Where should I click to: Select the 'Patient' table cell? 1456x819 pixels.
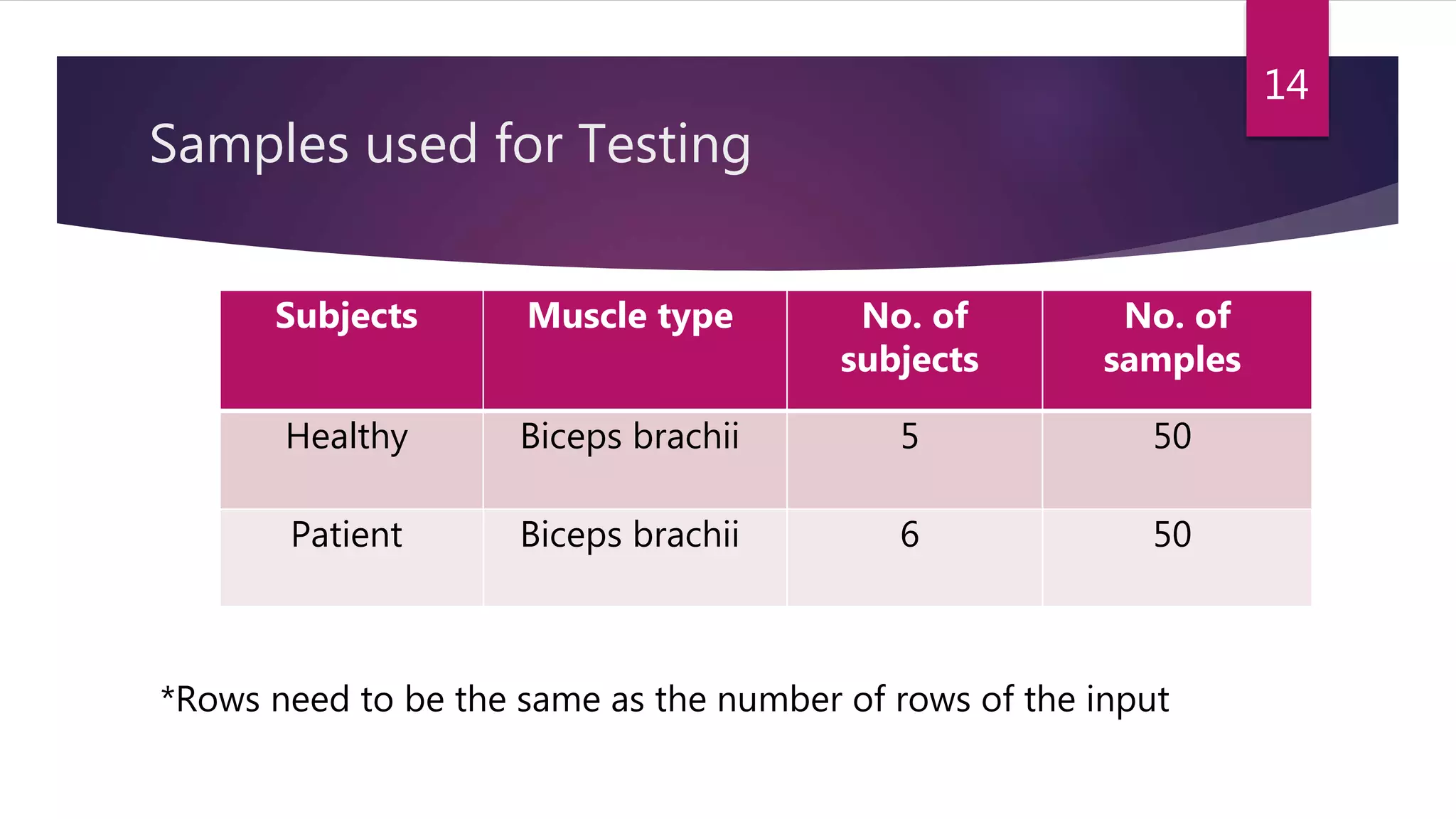[347, 535]
